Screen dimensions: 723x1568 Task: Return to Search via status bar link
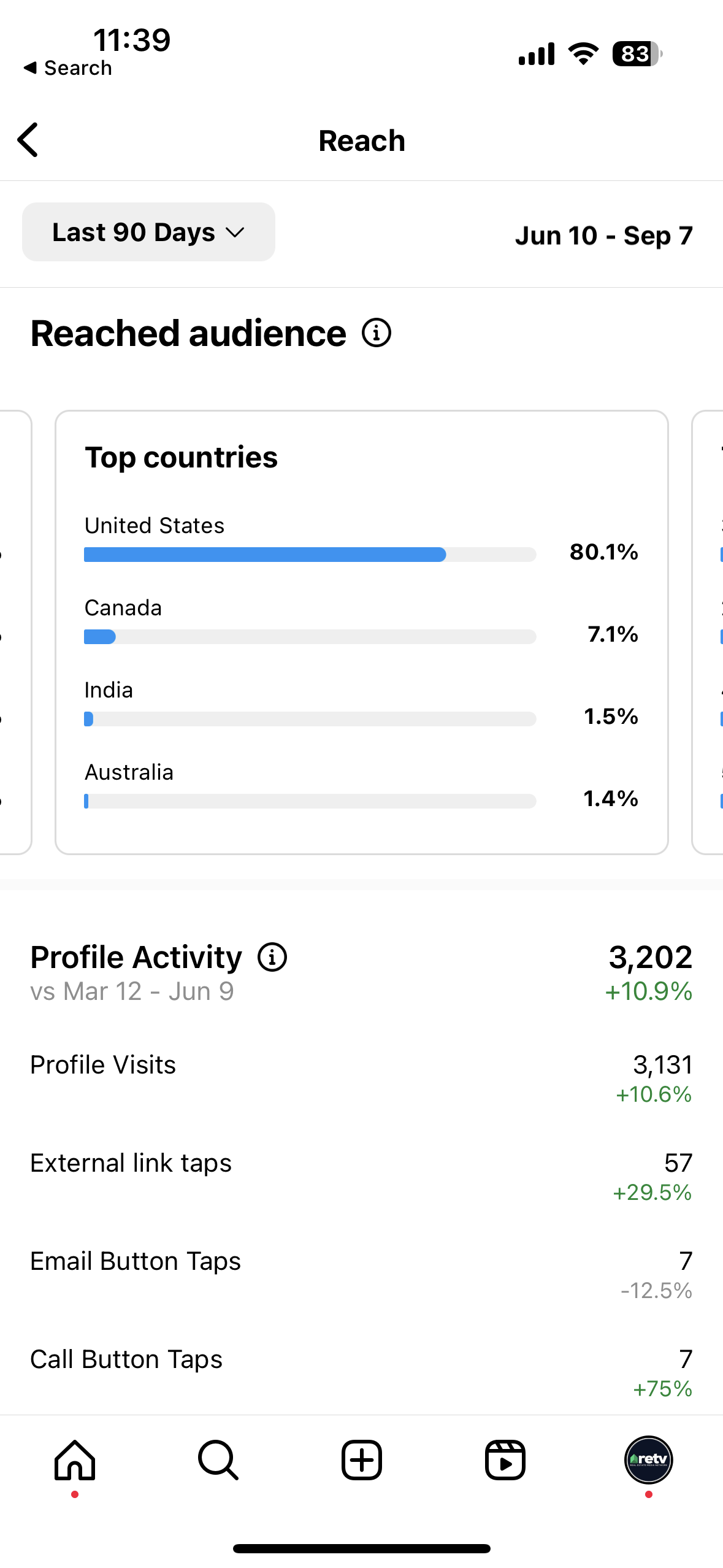pyautogui.click(x=69, y=68)
